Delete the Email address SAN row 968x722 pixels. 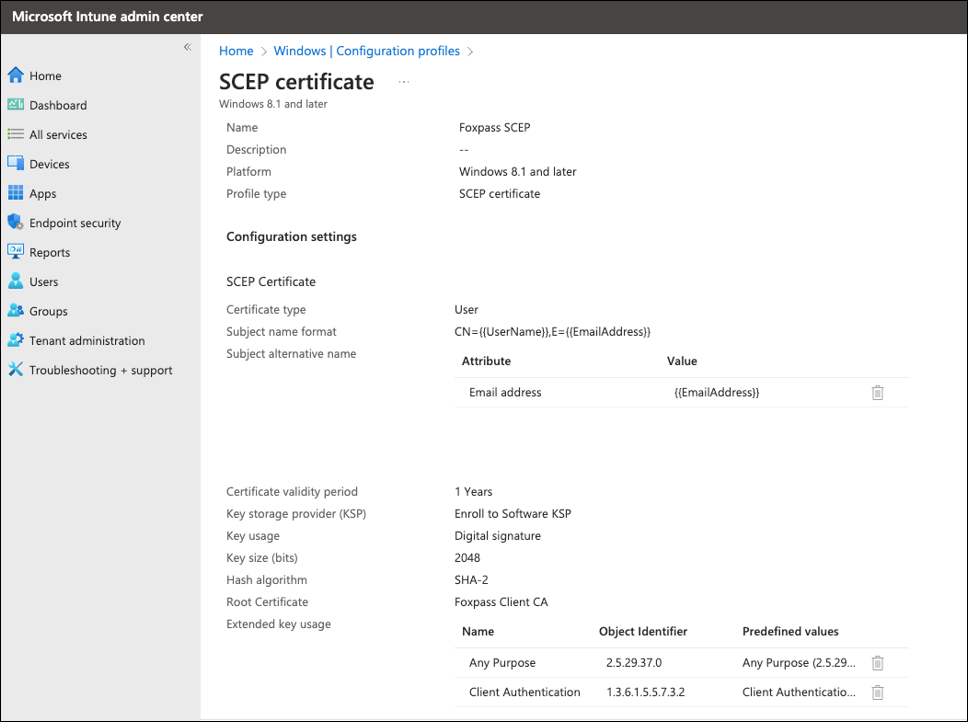[877, 392]
